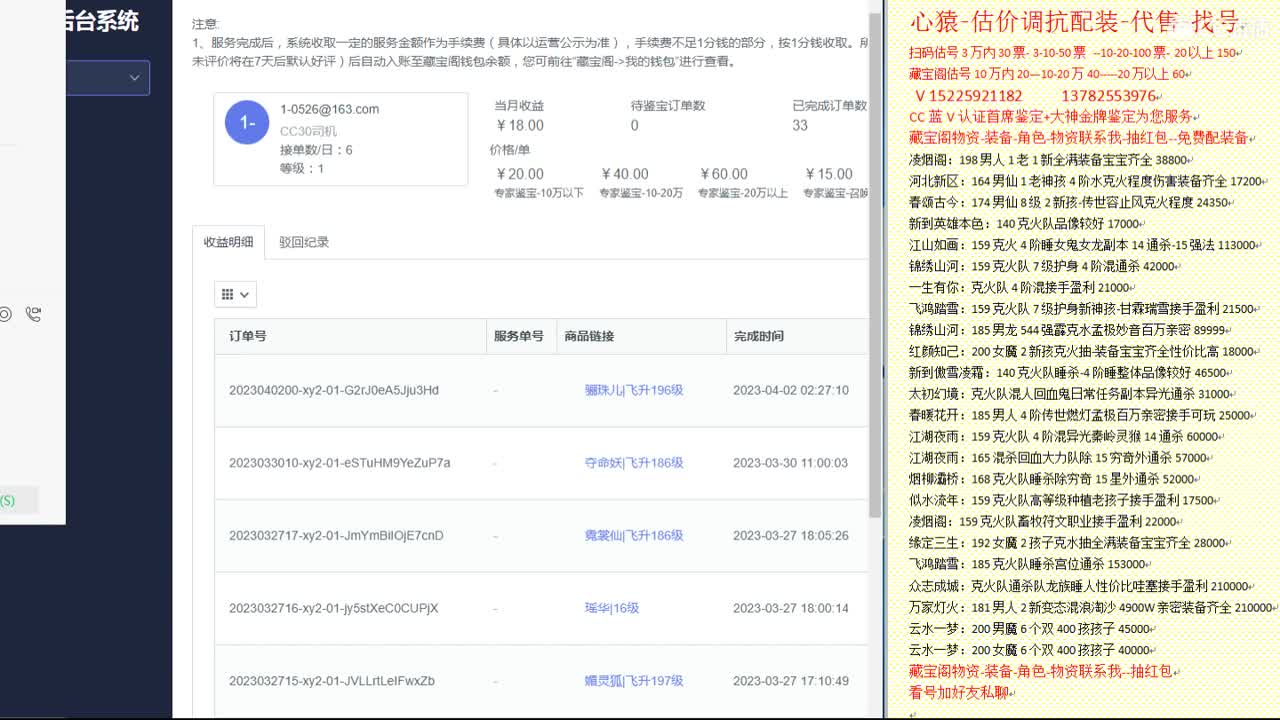This screenshot has width=1280, height=720.
Task: Open the 夺命妖|飞升186级 product link
Action: [634, 463]
